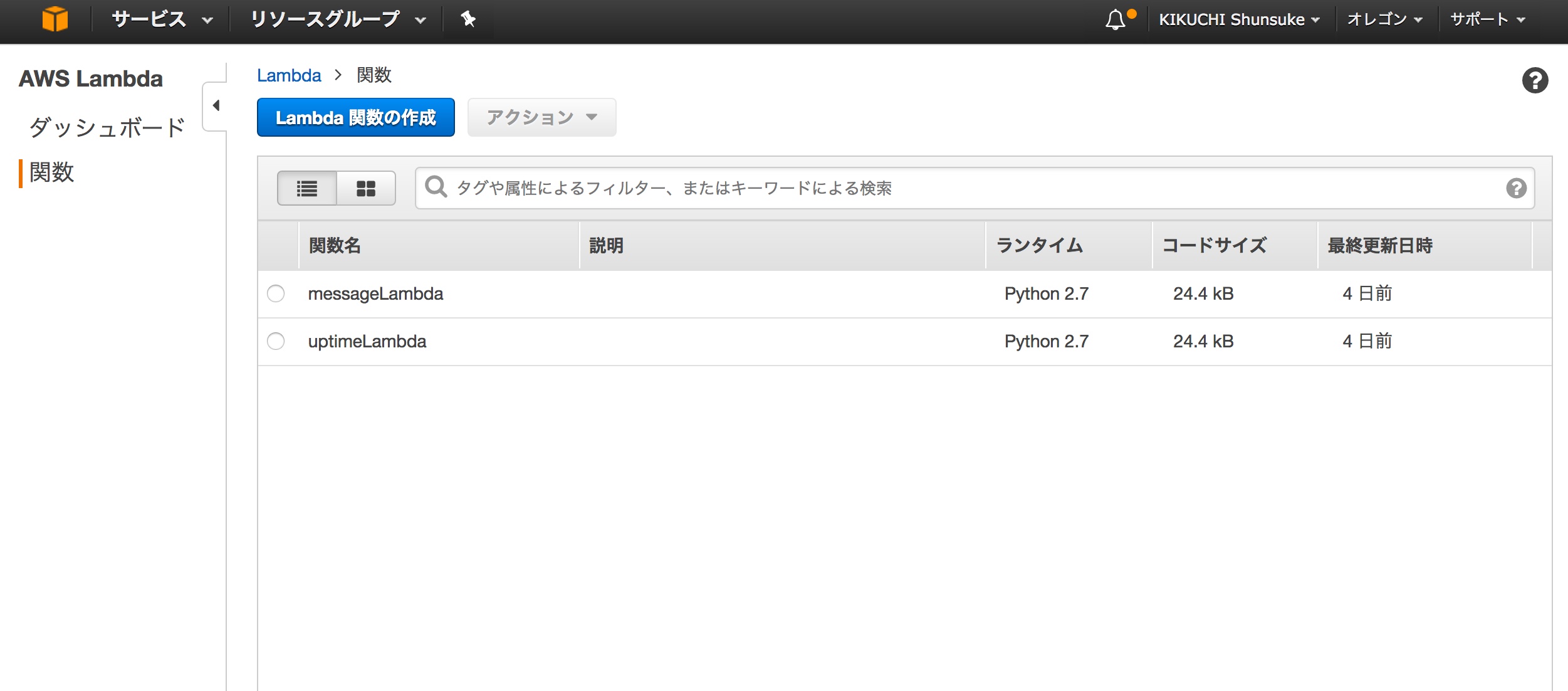Switch to grid card view icon

tap(366, 188)
